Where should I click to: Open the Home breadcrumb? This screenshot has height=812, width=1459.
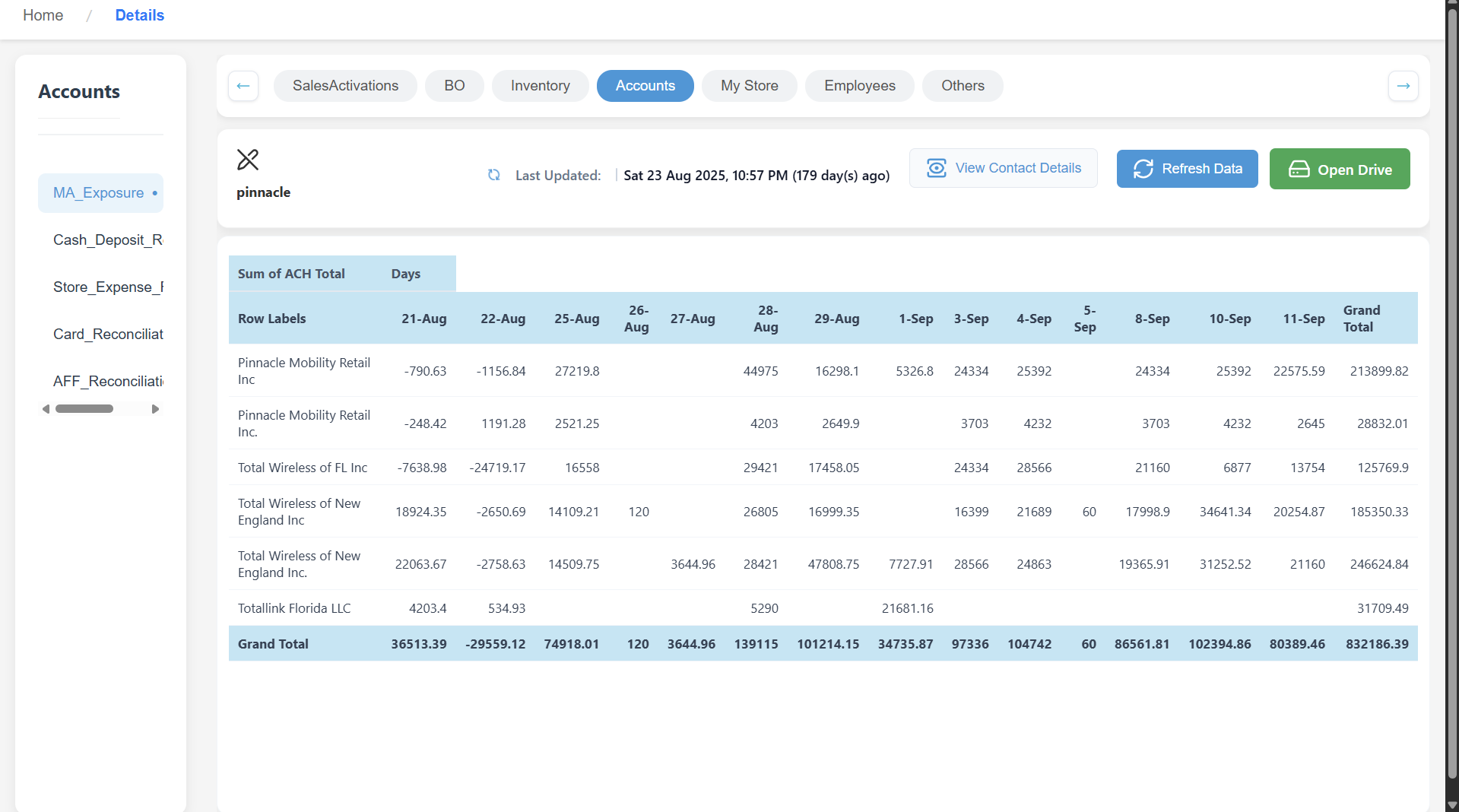point(43,15)
